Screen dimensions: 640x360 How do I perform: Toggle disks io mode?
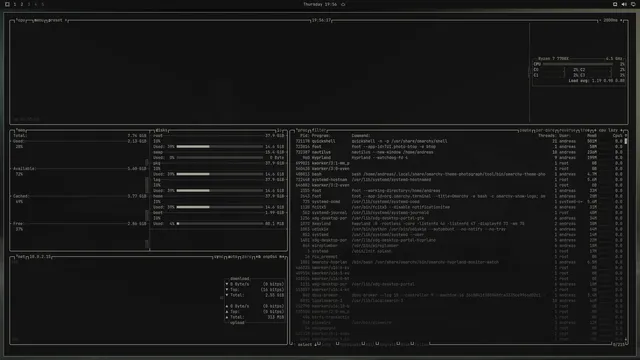click(280, 130)
